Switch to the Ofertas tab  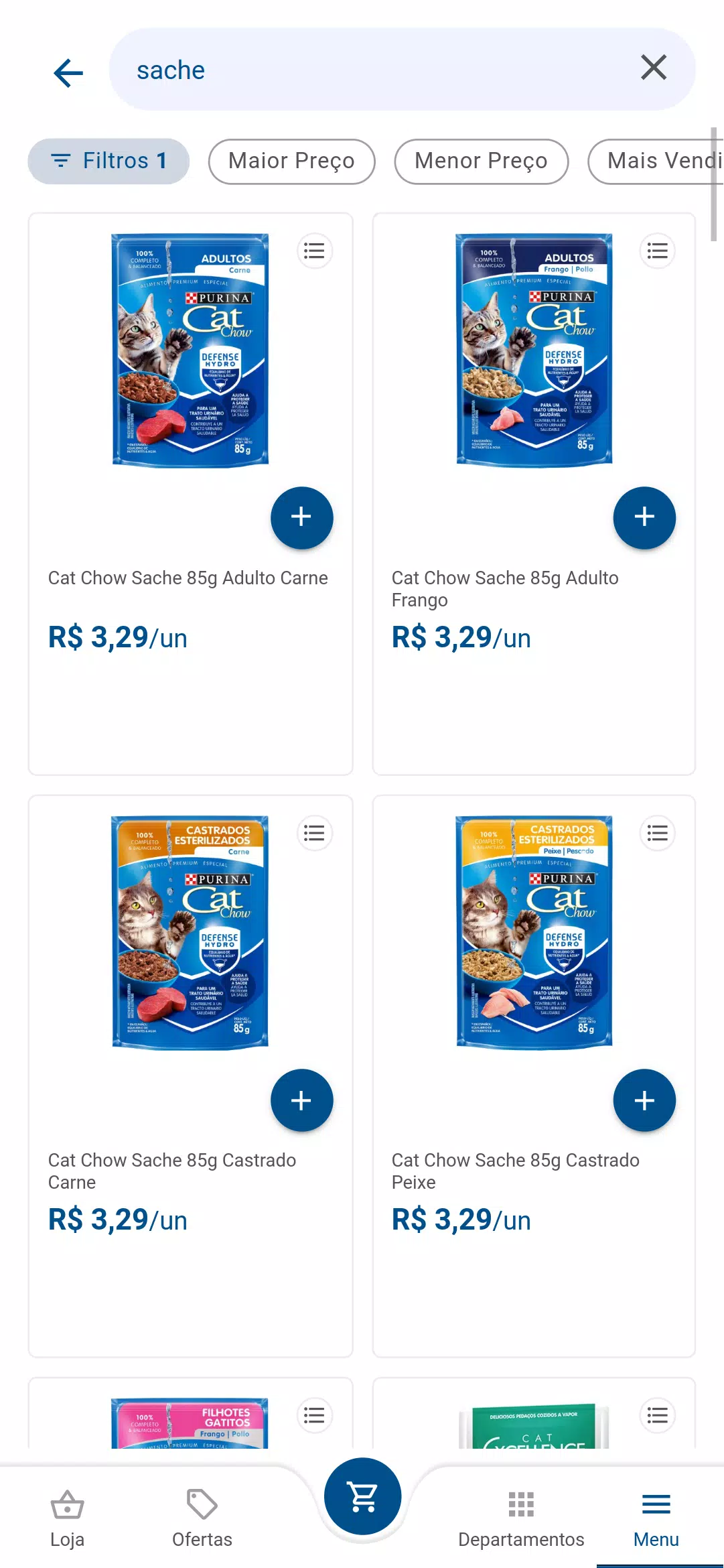202,1518
